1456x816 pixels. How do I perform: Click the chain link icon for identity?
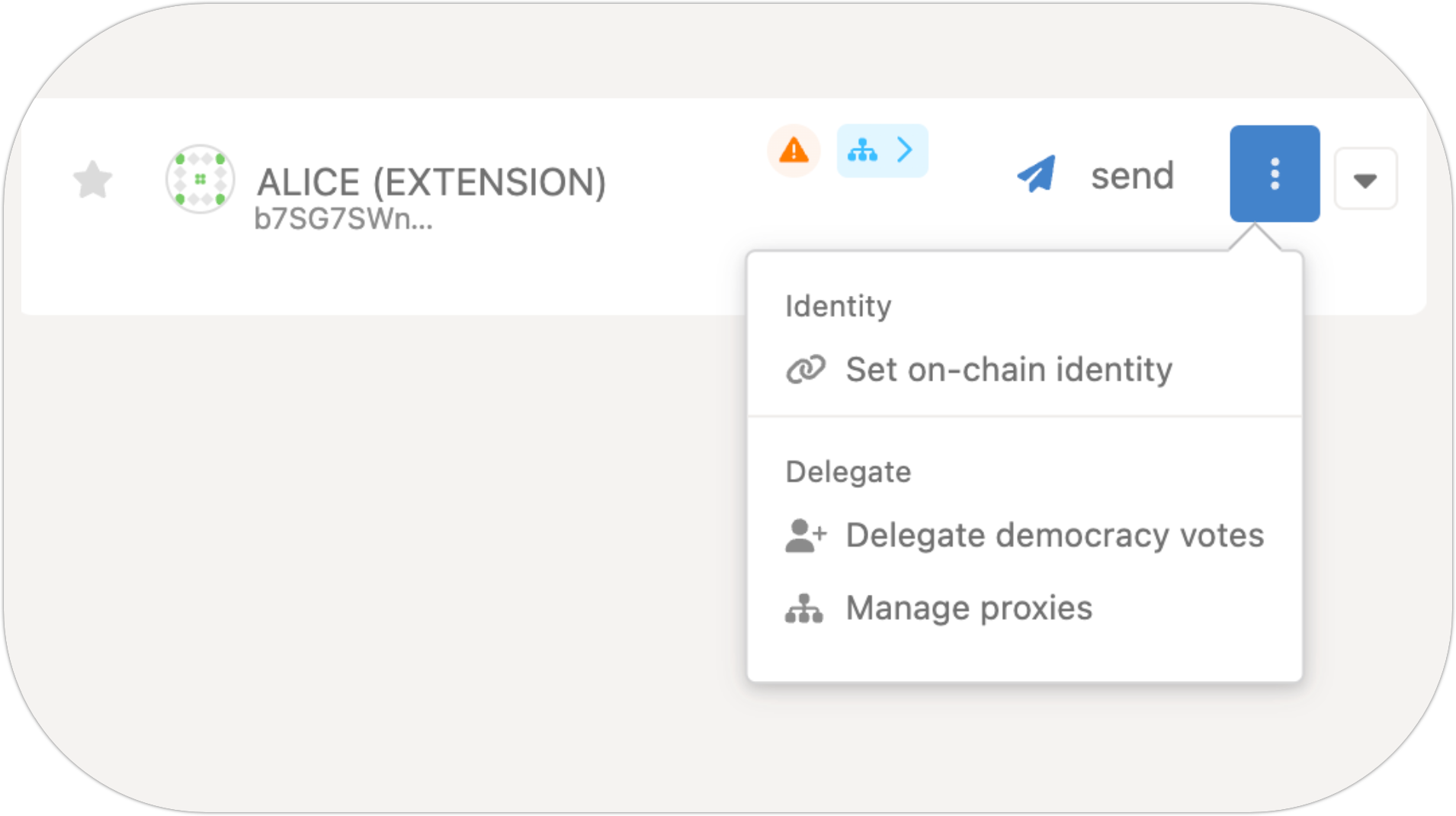(x=806, y=370)
